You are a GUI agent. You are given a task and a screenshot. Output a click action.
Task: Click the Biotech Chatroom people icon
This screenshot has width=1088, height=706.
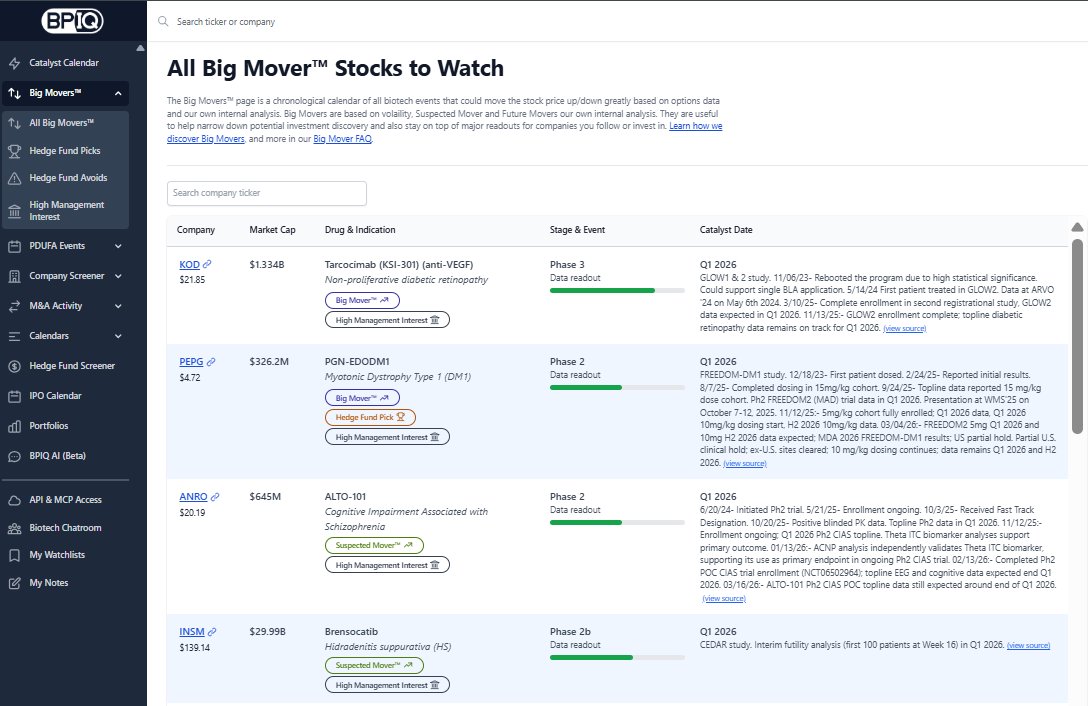[15, 528]
